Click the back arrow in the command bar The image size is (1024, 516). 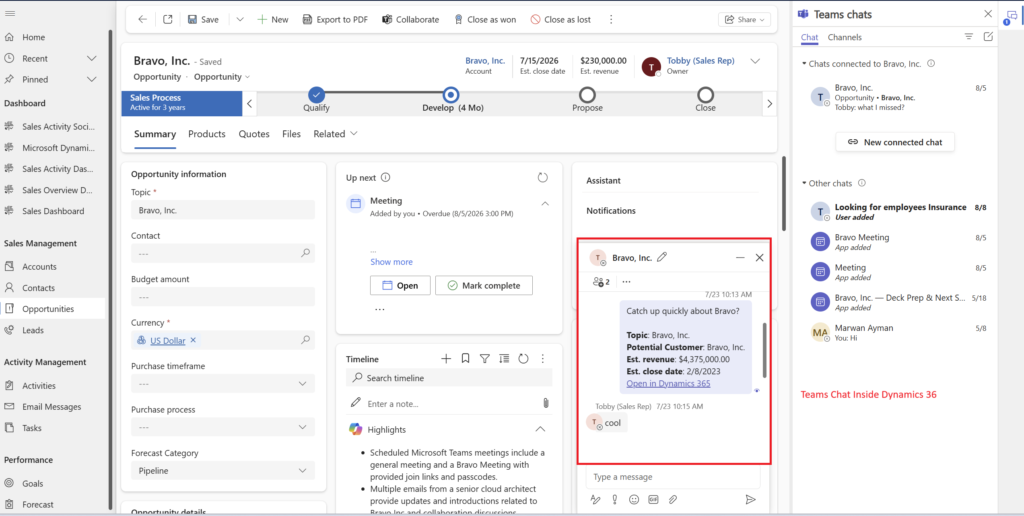[142, 20]
